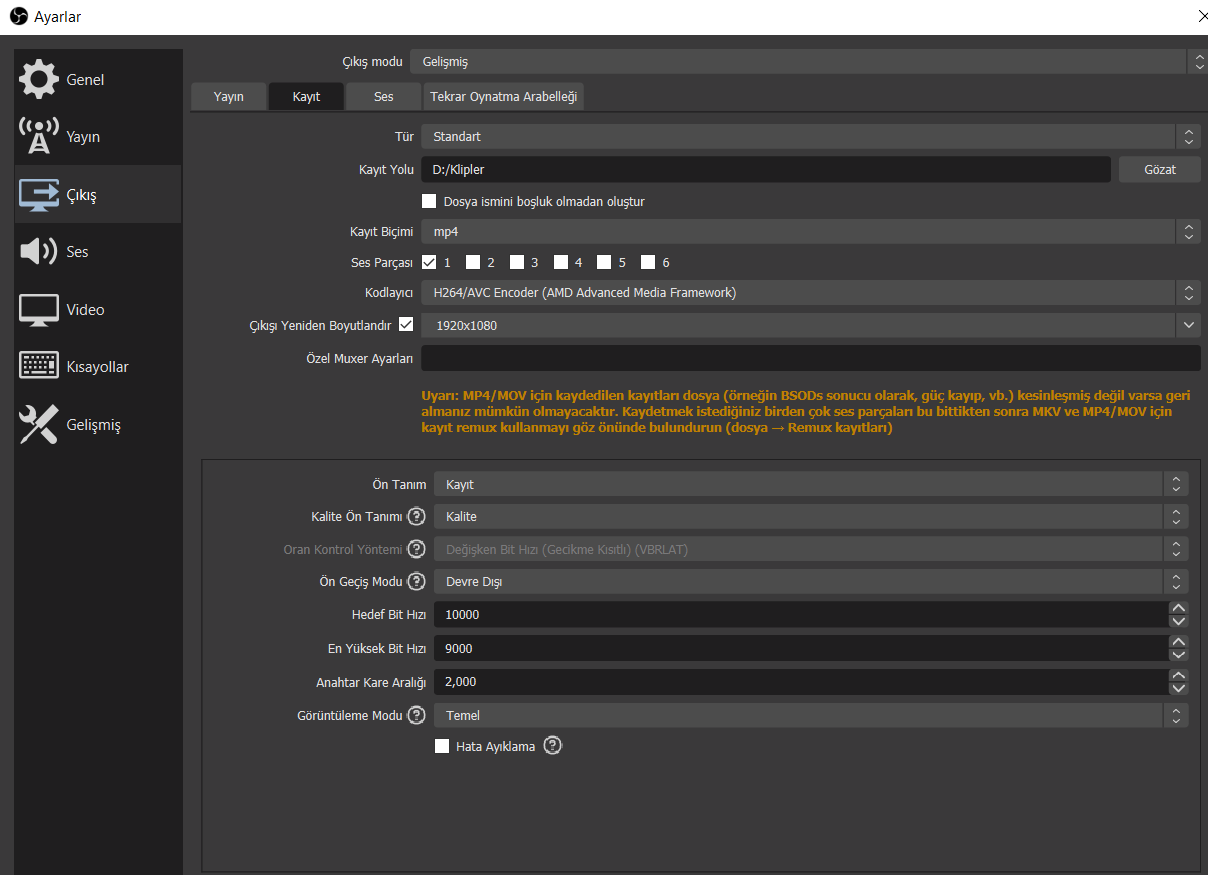Click Özel Muxer Ayarları input field

click(811, 359)
